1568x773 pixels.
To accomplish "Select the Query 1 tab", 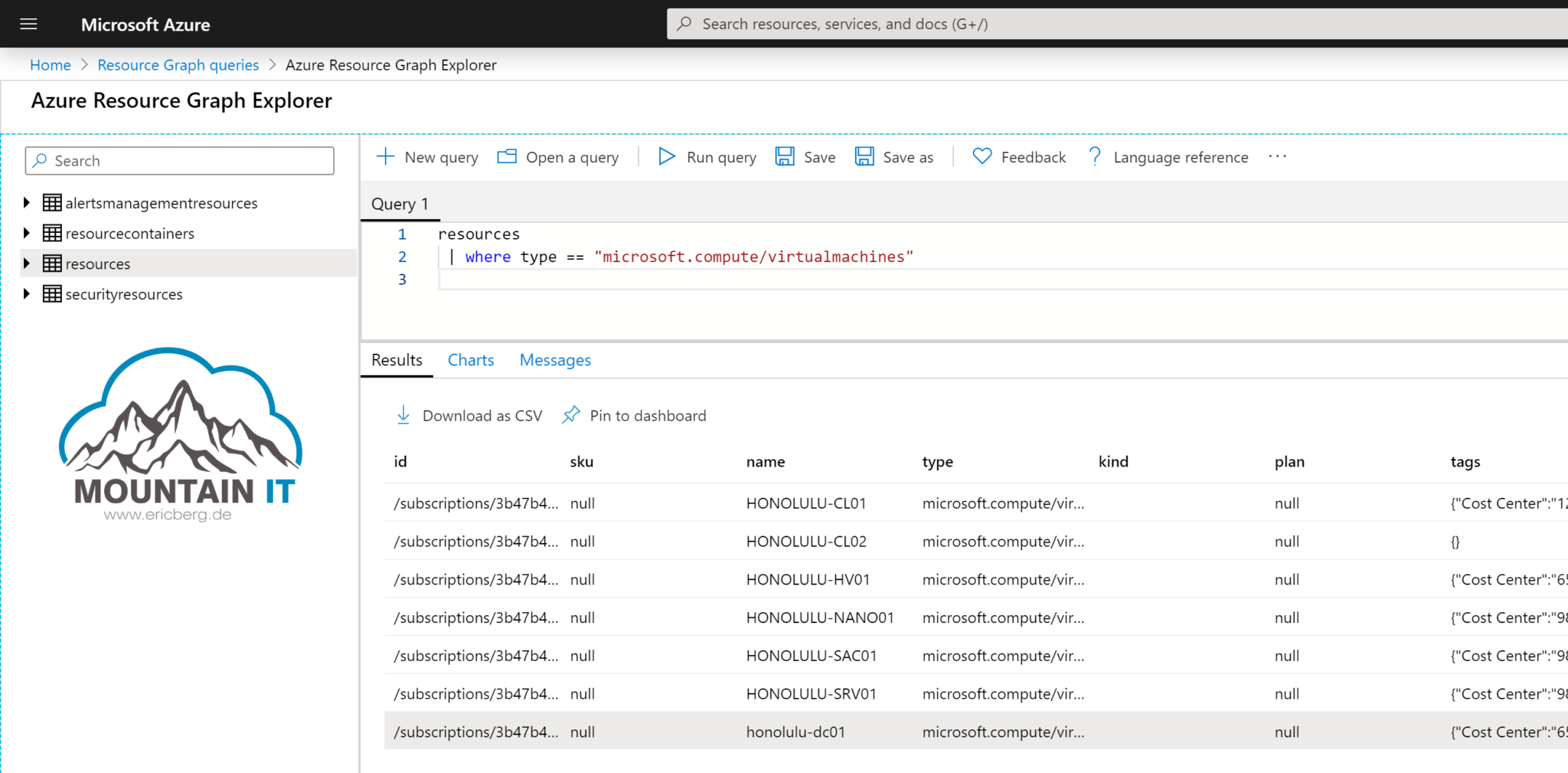I will coord(400,204).
